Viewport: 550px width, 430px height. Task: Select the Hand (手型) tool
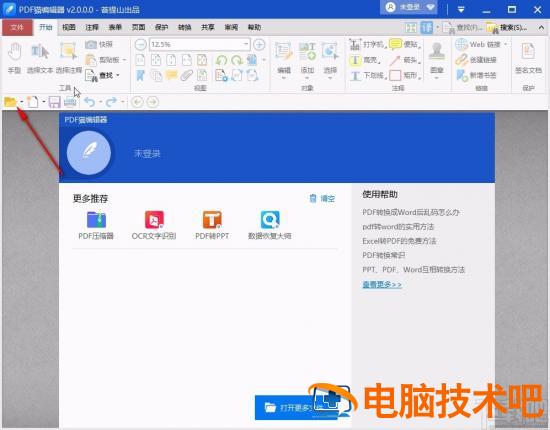(14, 58)
